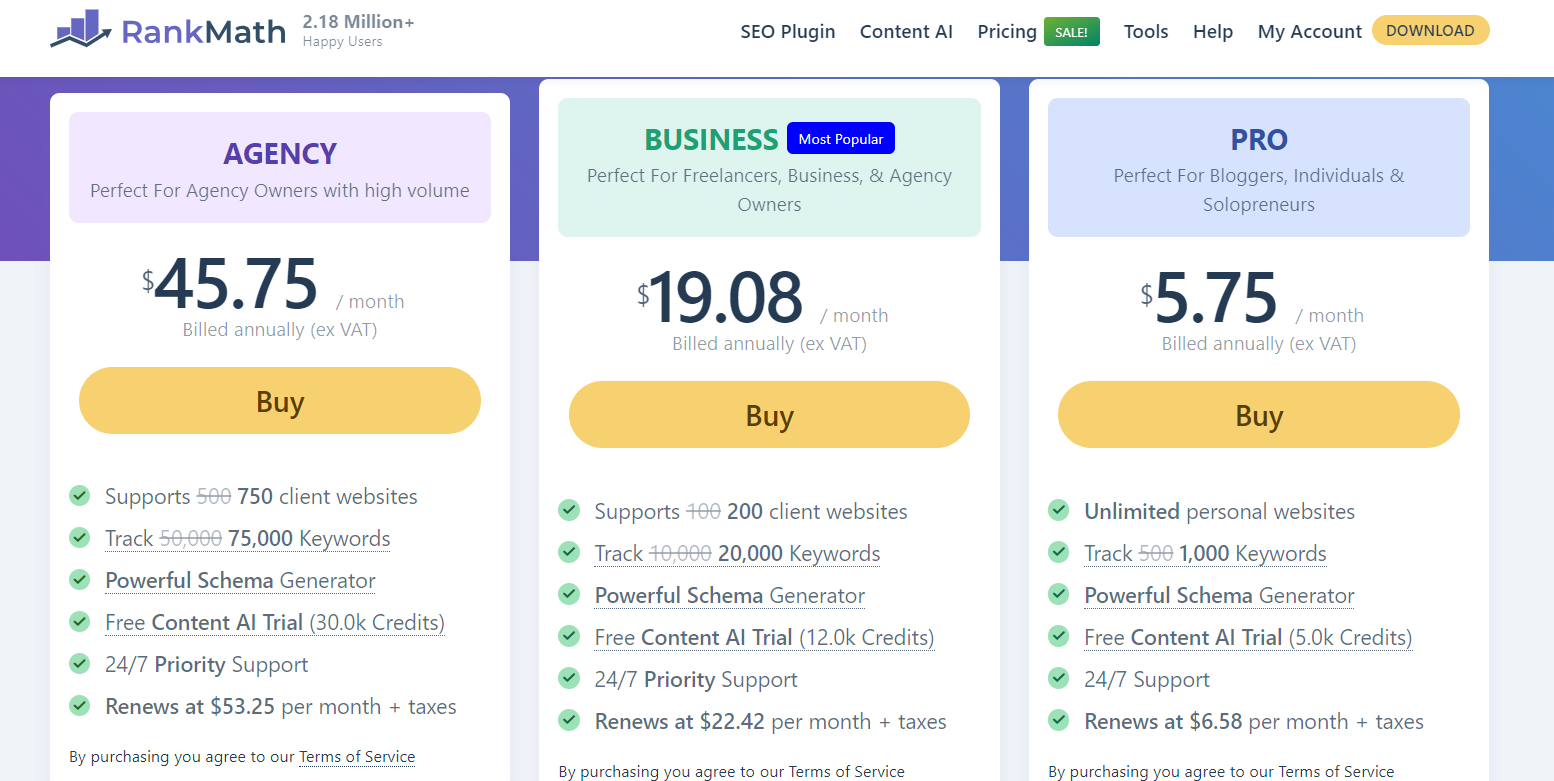Click checkmark beside 'Track 1,000 Keywords'
Screen dimensions: 1554x781
pyautogui.click(x=1059, y=552)
